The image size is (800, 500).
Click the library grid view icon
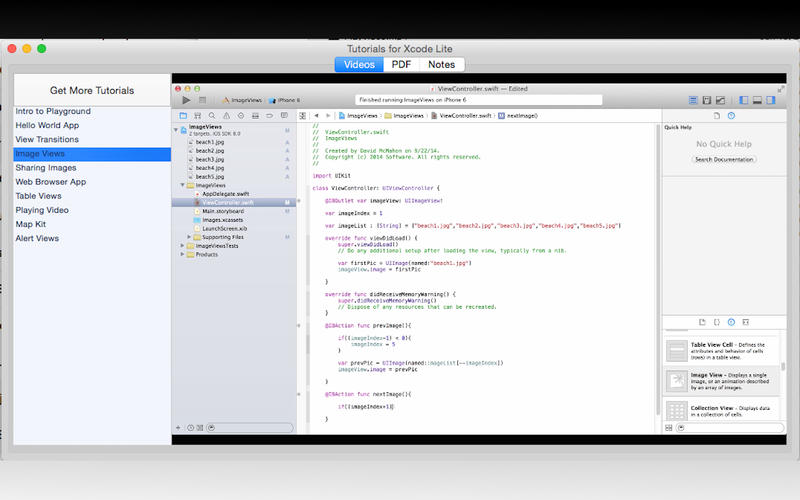click(669, 428)
